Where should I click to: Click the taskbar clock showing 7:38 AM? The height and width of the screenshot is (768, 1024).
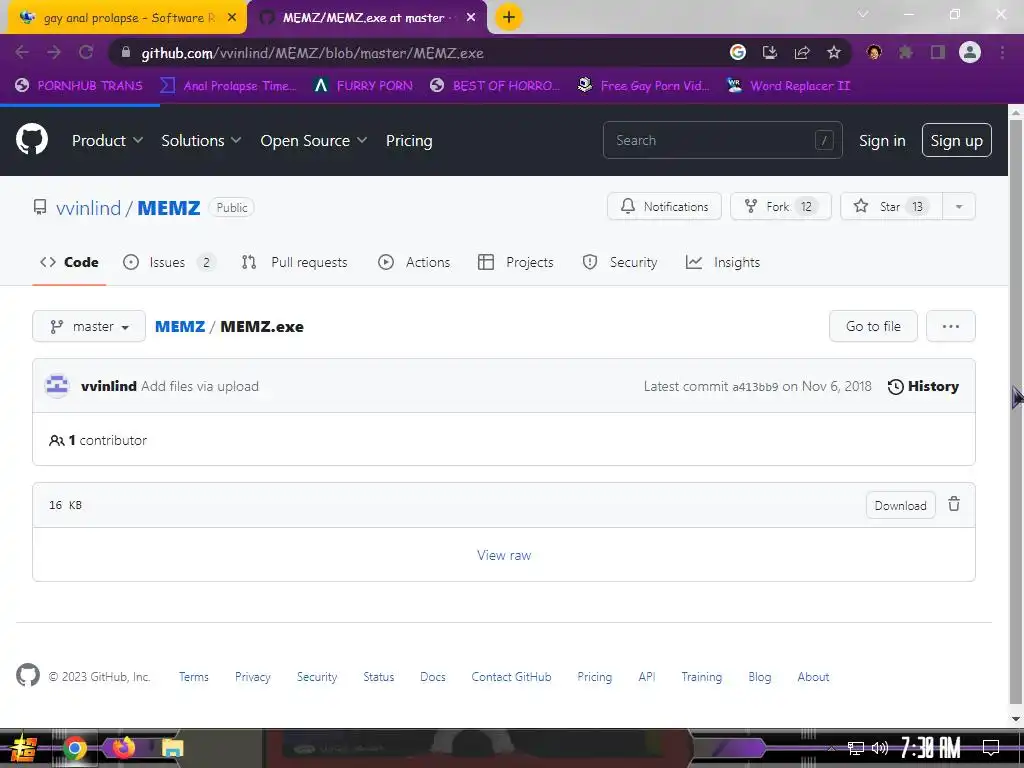[x=930, y=747]
